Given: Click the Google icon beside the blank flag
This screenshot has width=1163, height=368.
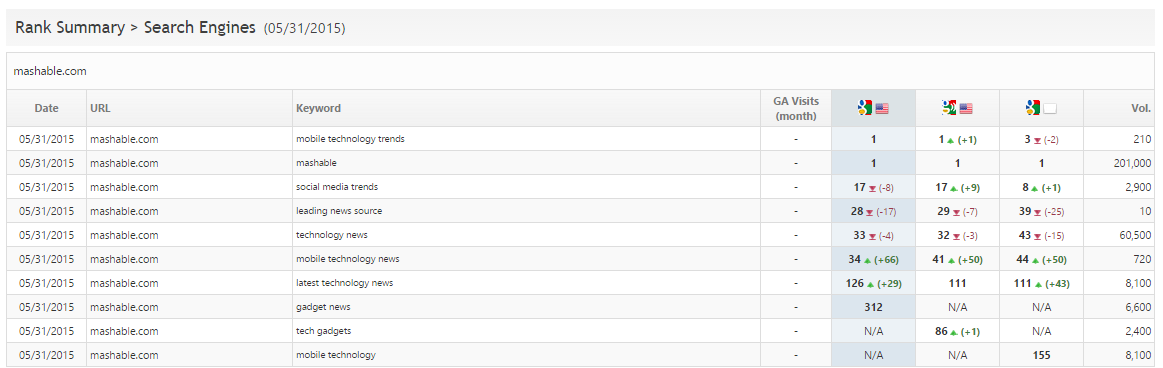Looking at the screenshot, I should (1033, 108).
